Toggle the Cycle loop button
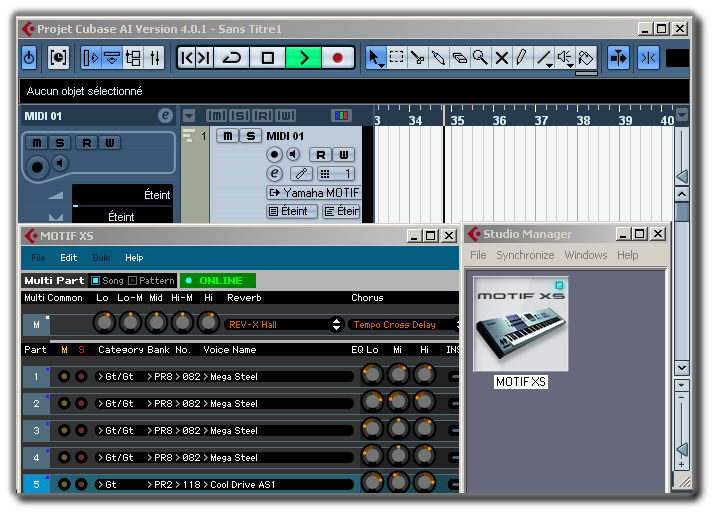 tap(232, 58)
